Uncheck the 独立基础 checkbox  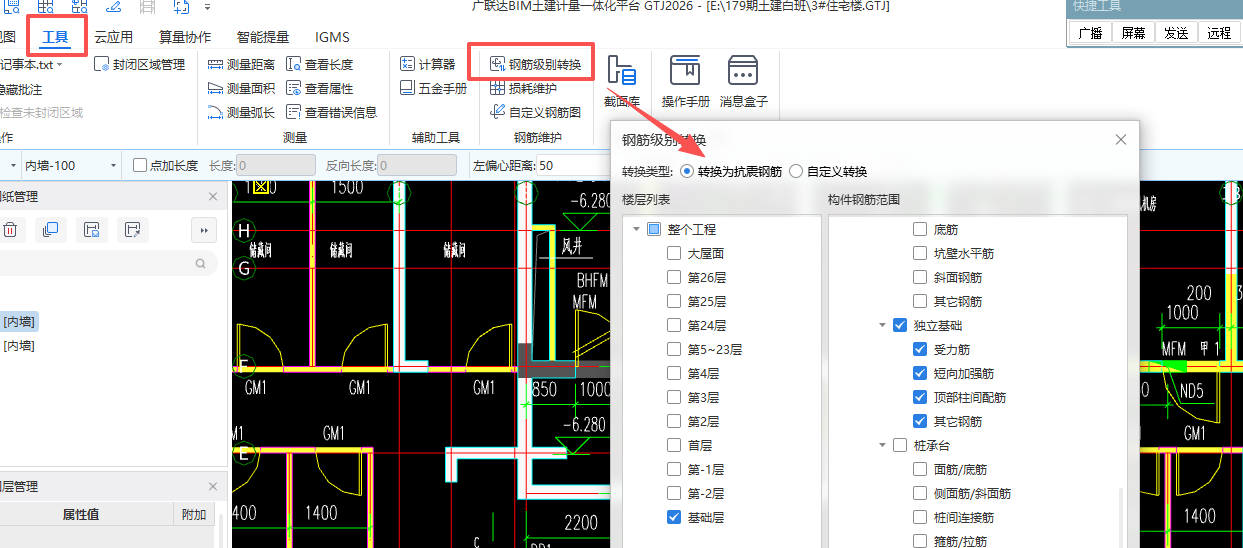(900, 325)
